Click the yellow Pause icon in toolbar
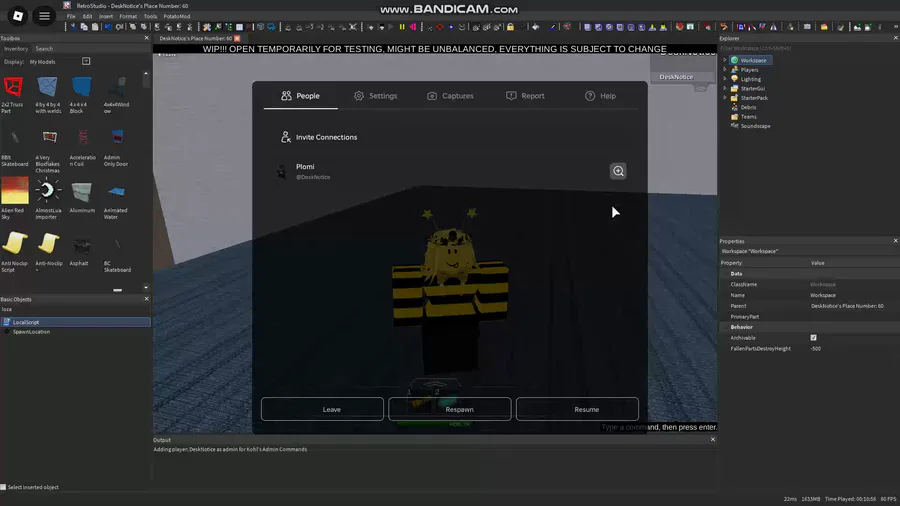900x506 pixels. point(402,27)
